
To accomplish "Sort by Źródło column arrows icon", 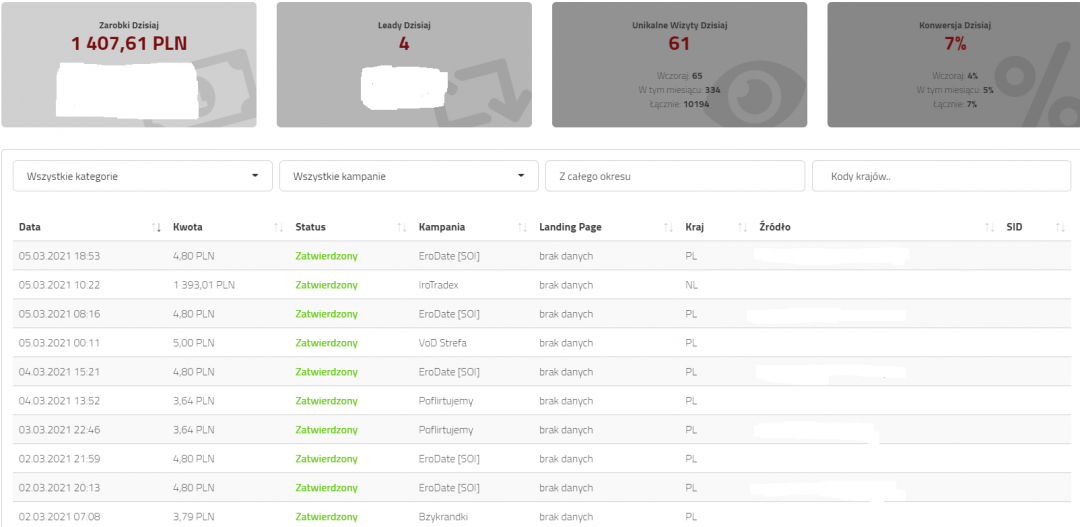I will pos(989,228).
